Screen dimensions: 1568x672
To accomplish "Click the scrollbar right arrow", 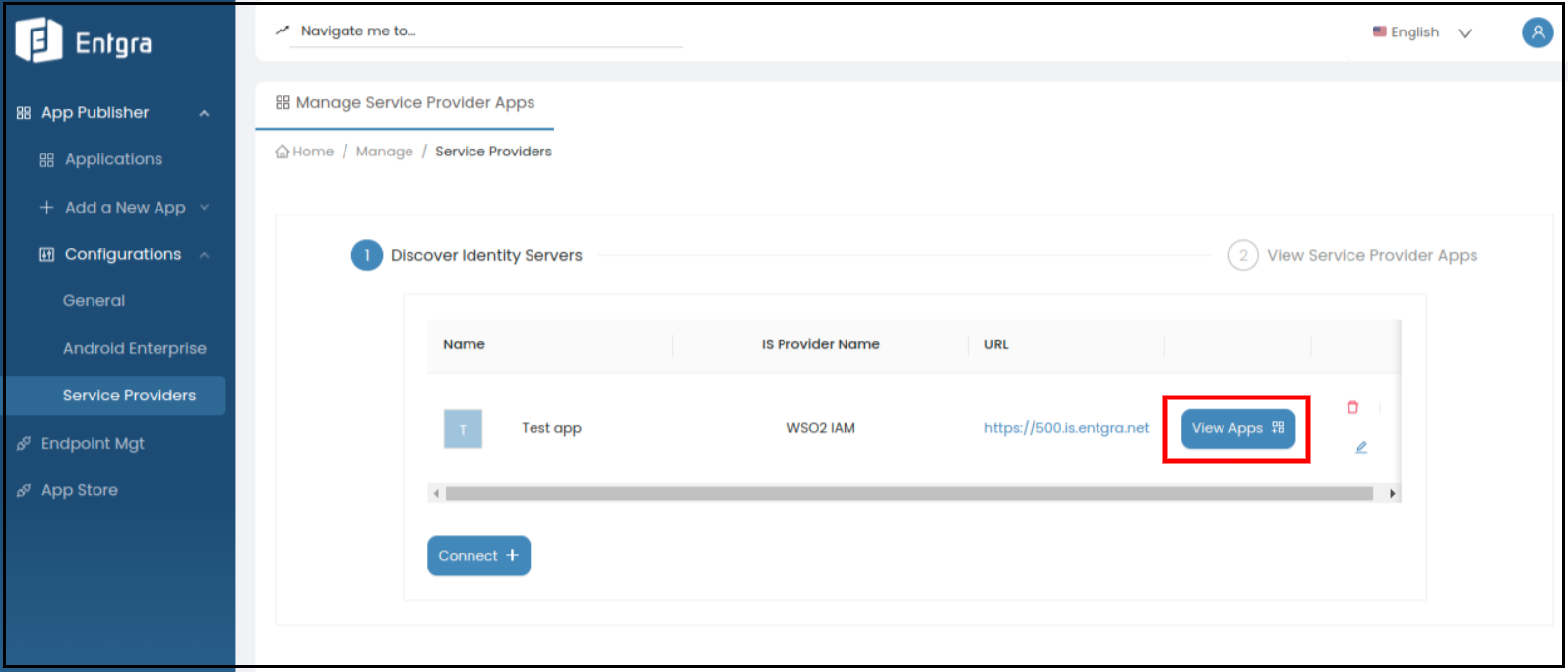I will [1392, 494].
